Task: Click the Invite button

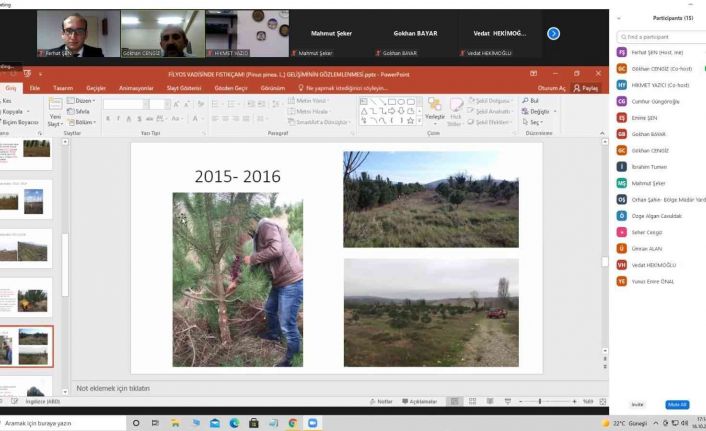Action: point(637,404)
